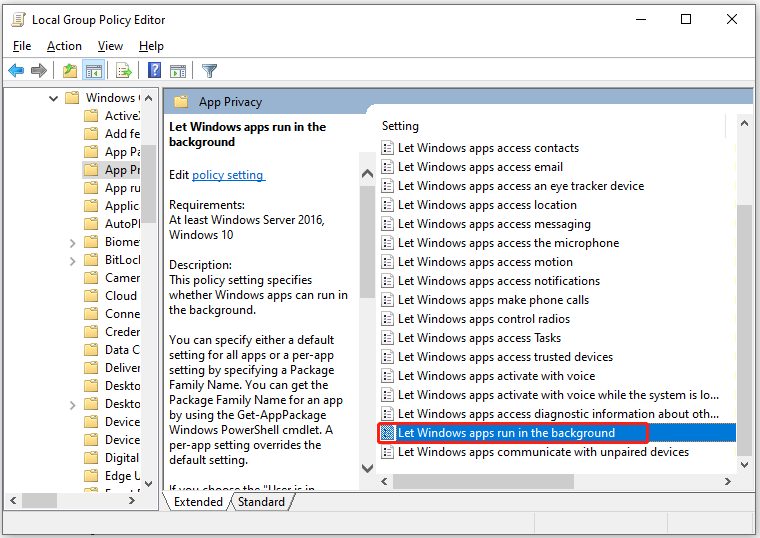
Task: Click policy icon for access motion
Action: pos(387,262)
